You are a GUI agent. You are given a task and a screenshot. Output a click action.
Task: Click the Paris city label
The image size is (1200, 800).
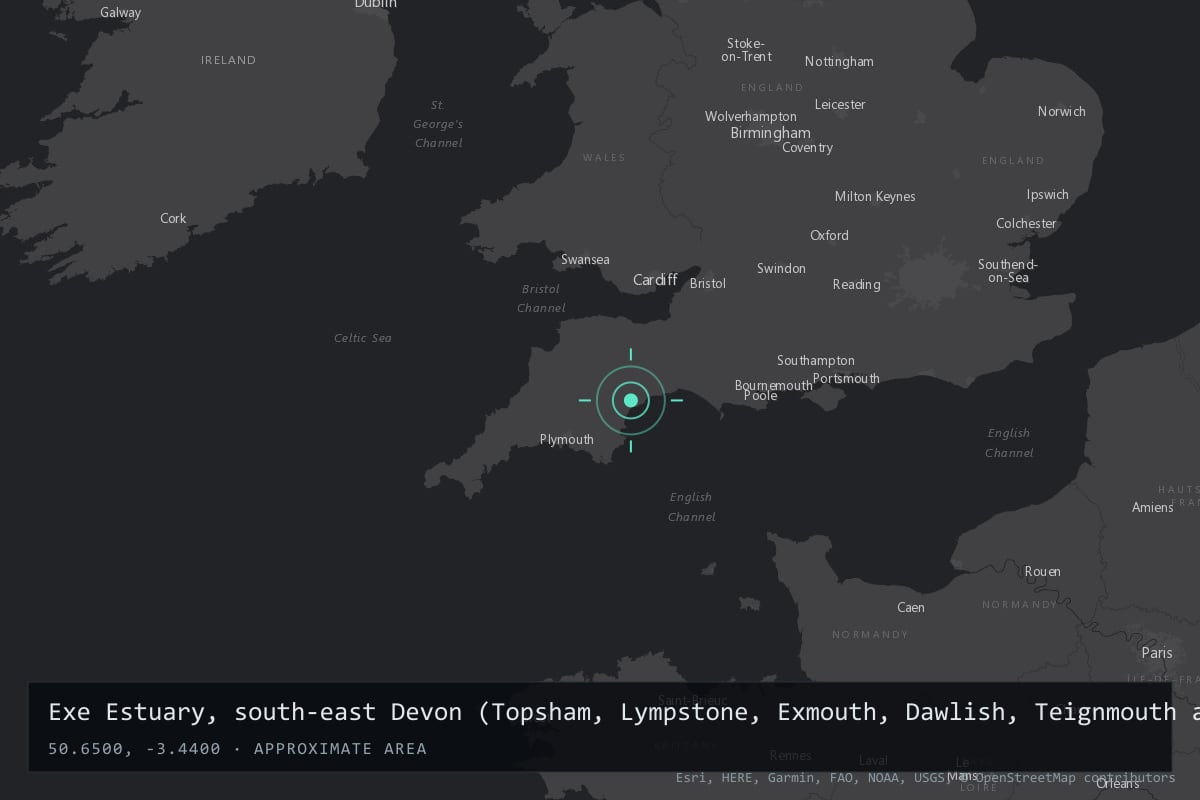pos(1157,653)
